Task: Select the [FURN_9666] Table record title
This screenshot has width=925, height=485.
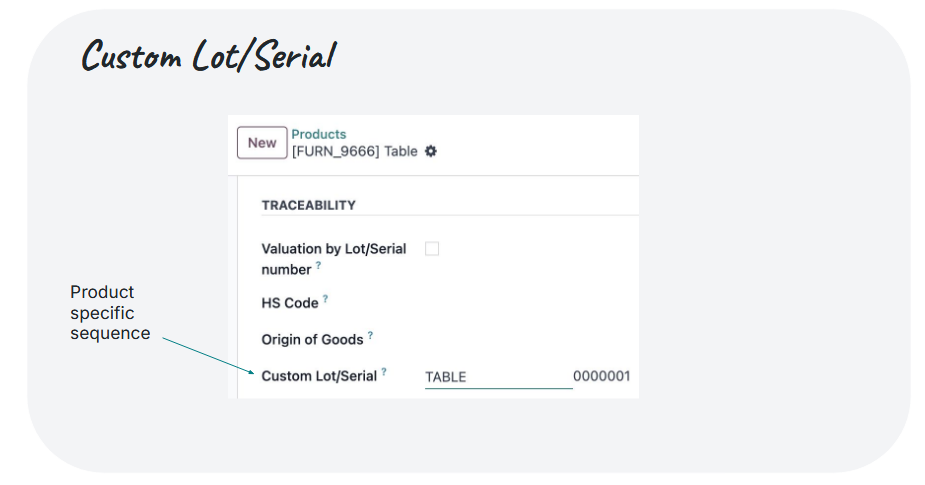Action: 355,152
